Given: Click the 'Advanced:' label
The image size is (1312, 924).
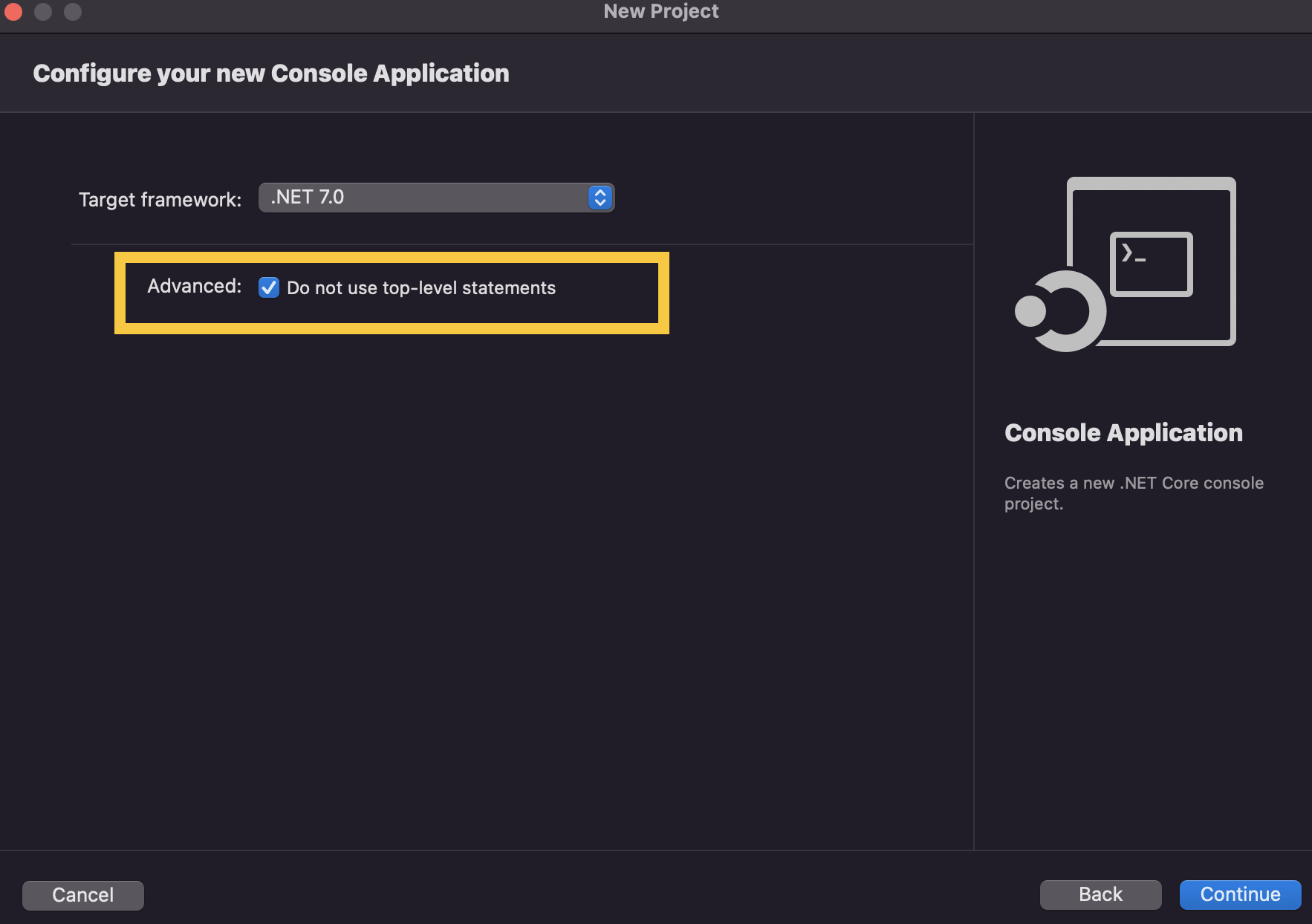Looking at the screenshot, I should pyautogui.click(x=194, y=287).
